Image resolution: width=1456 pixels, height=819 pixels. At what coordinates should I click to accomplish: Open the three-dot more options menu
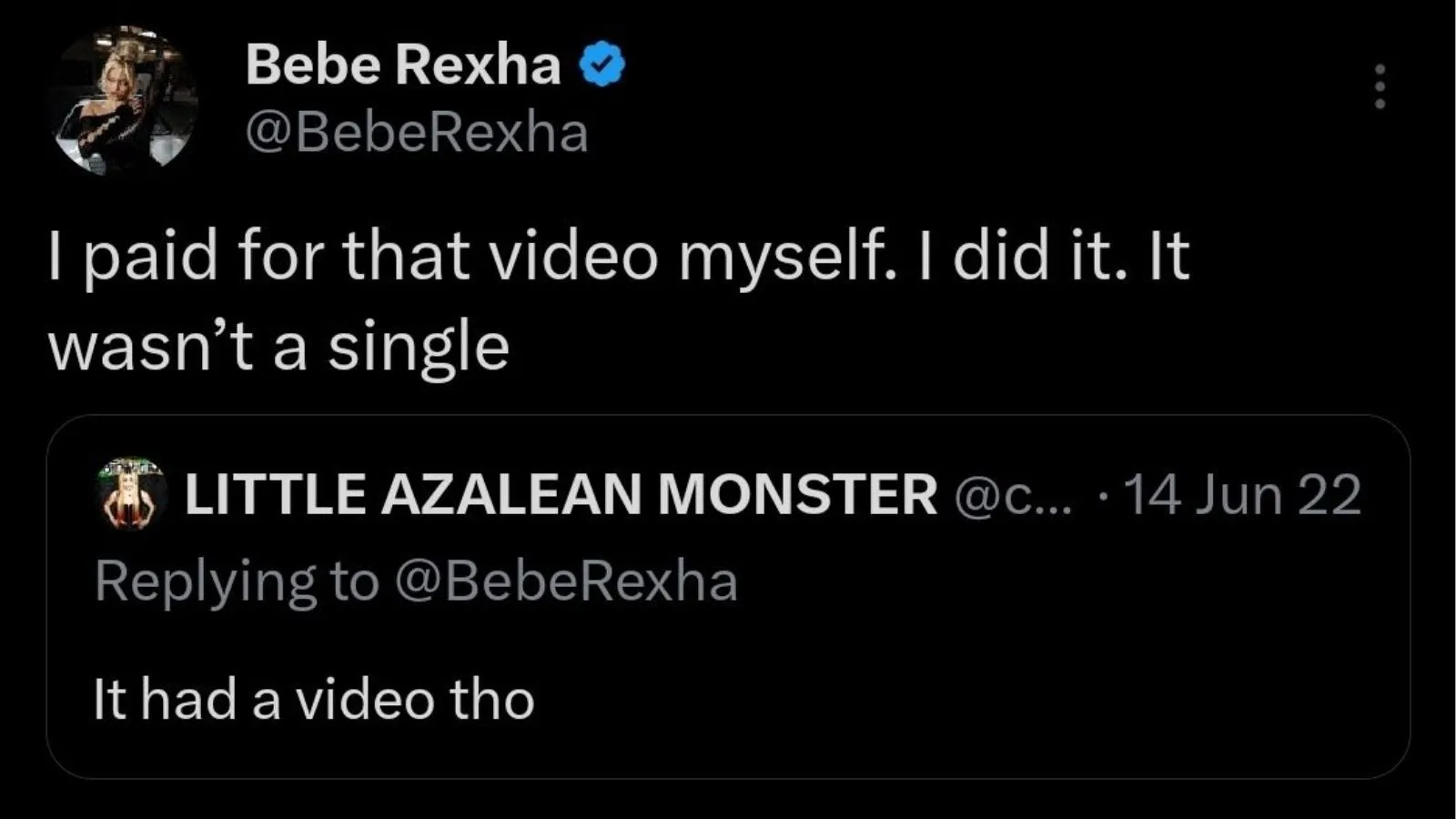point(1380,86)
